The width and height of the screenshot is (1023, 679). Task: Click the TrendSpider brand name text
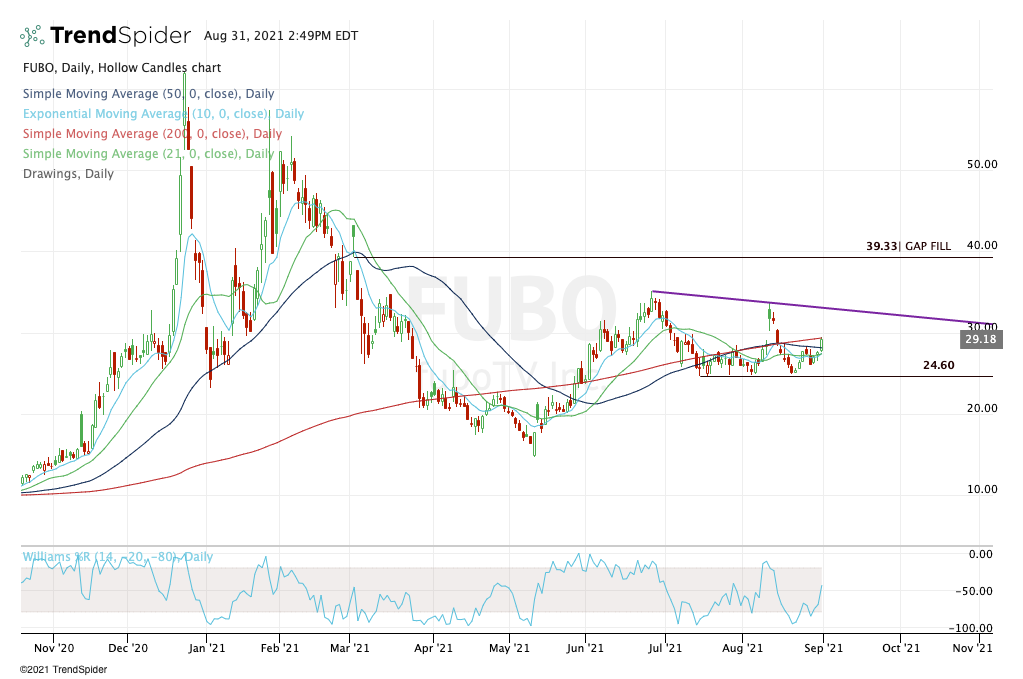point(121,35)
